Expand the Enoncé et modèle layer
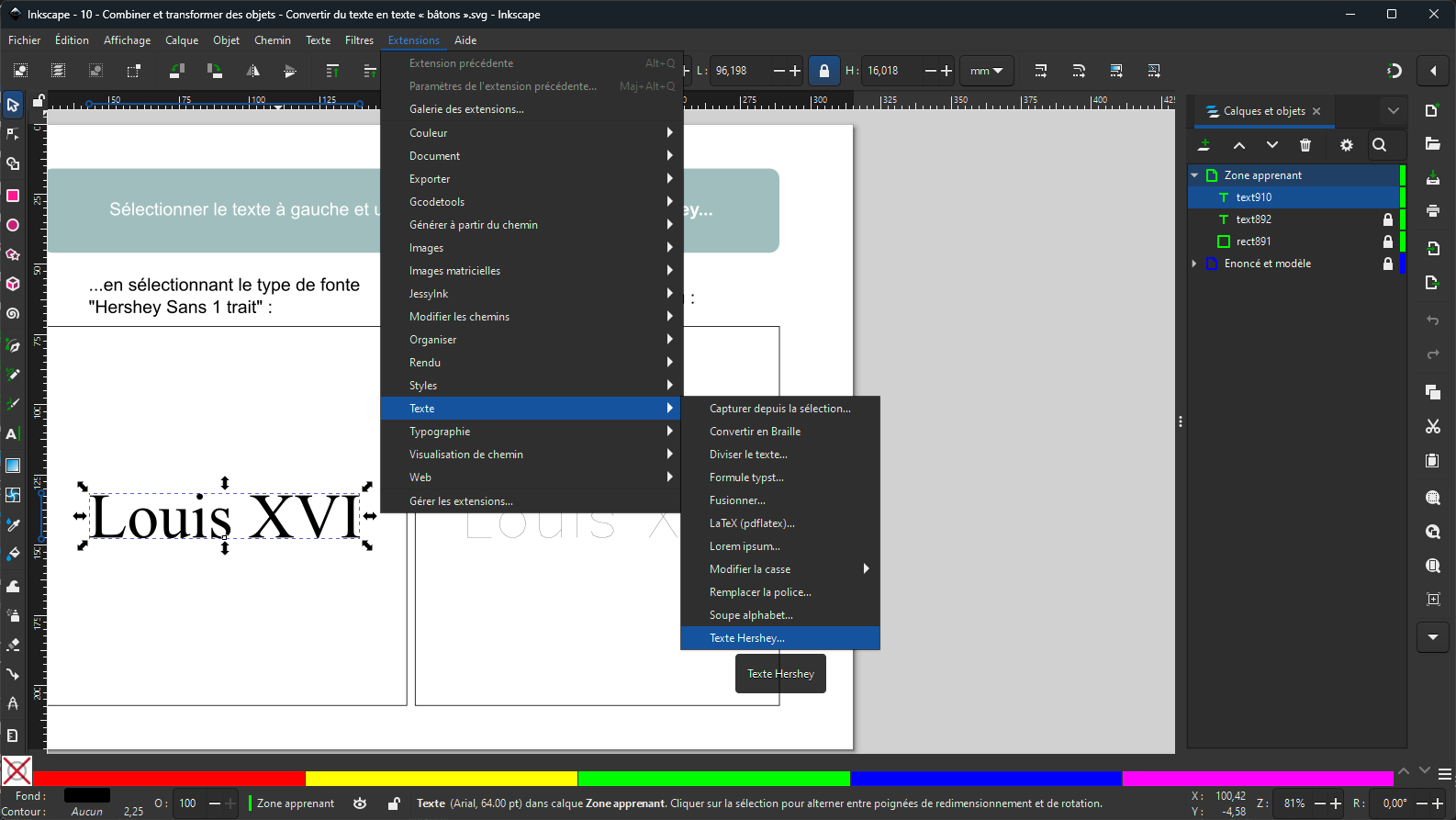This screenshot has width=1456, height=820. (x=1194, y=264)
